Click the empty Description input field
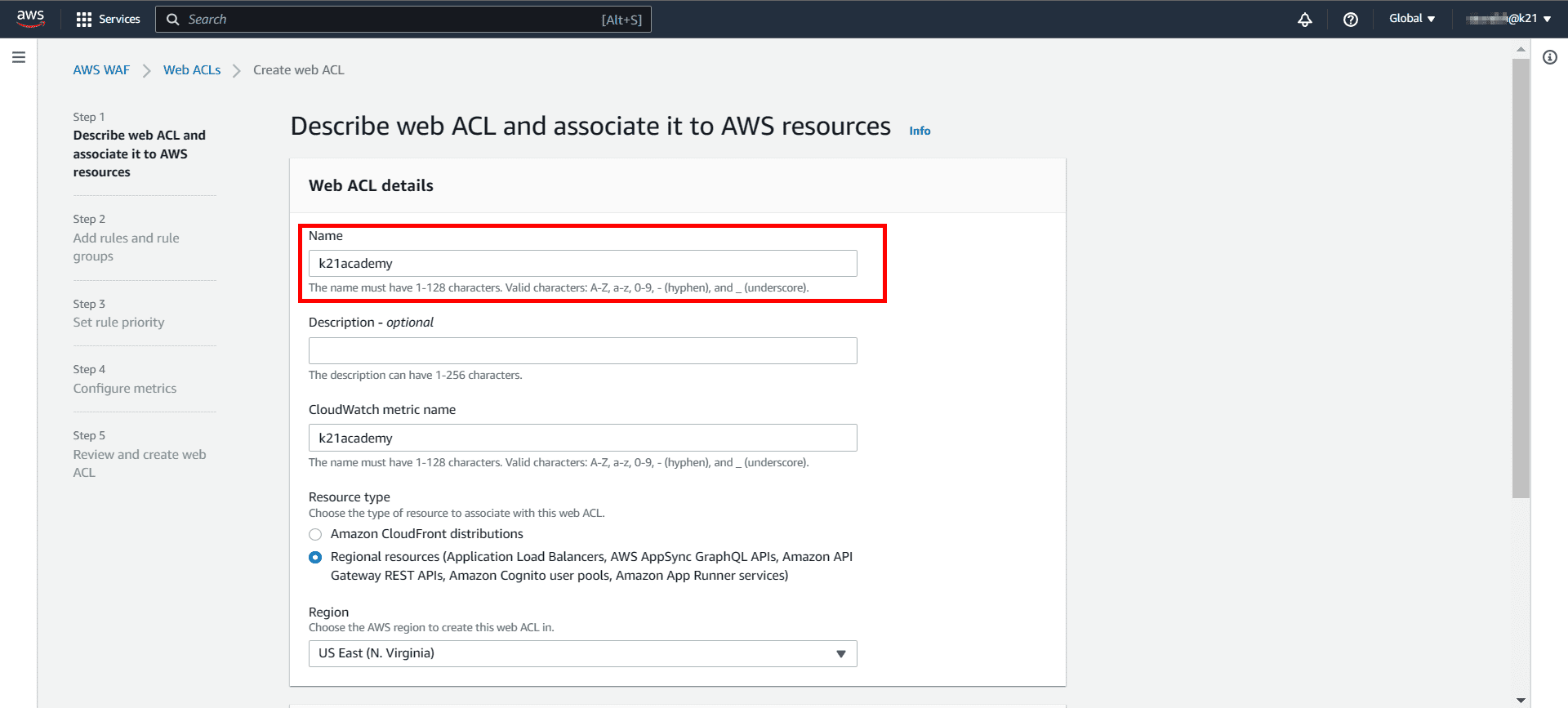 pyautogui.click(x=582, y=351)
